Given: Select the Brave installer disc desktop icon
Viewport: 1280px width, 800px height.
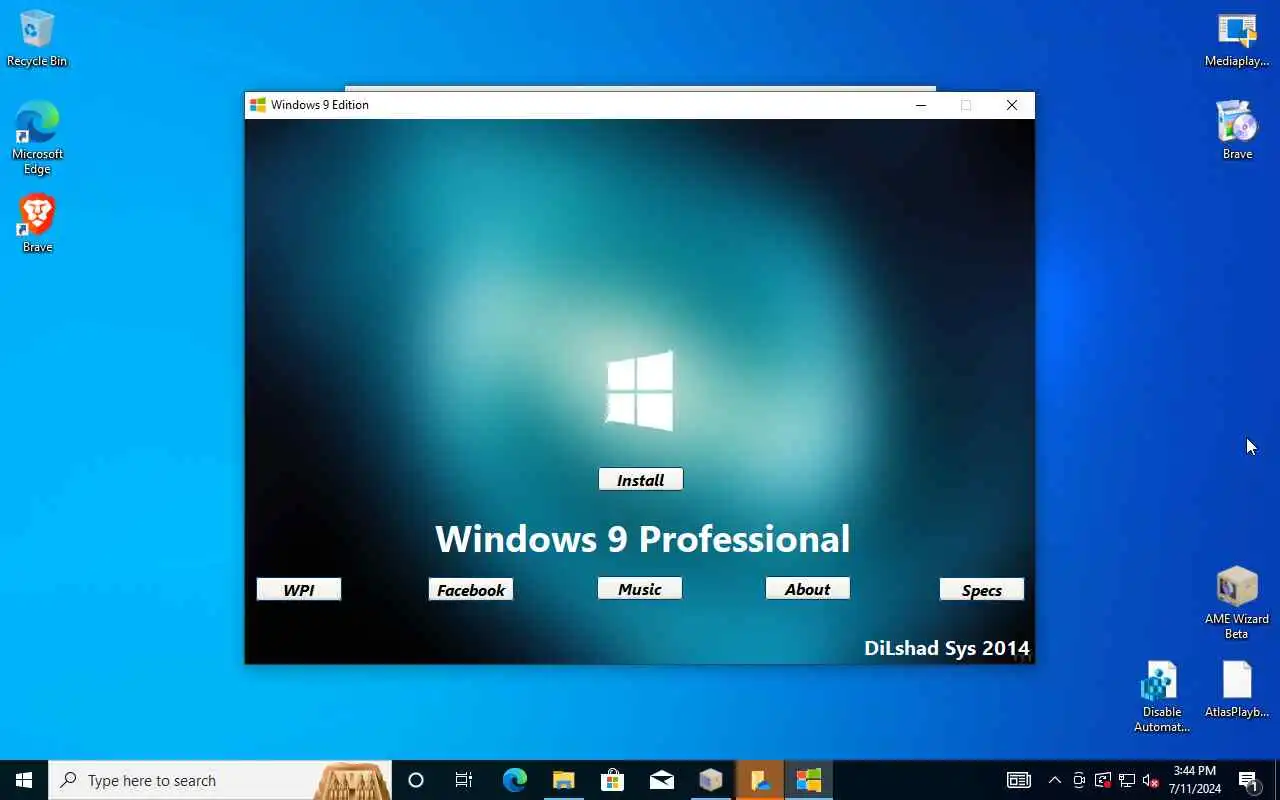Looking at the screenshot, I should [x=1237, y=130].
